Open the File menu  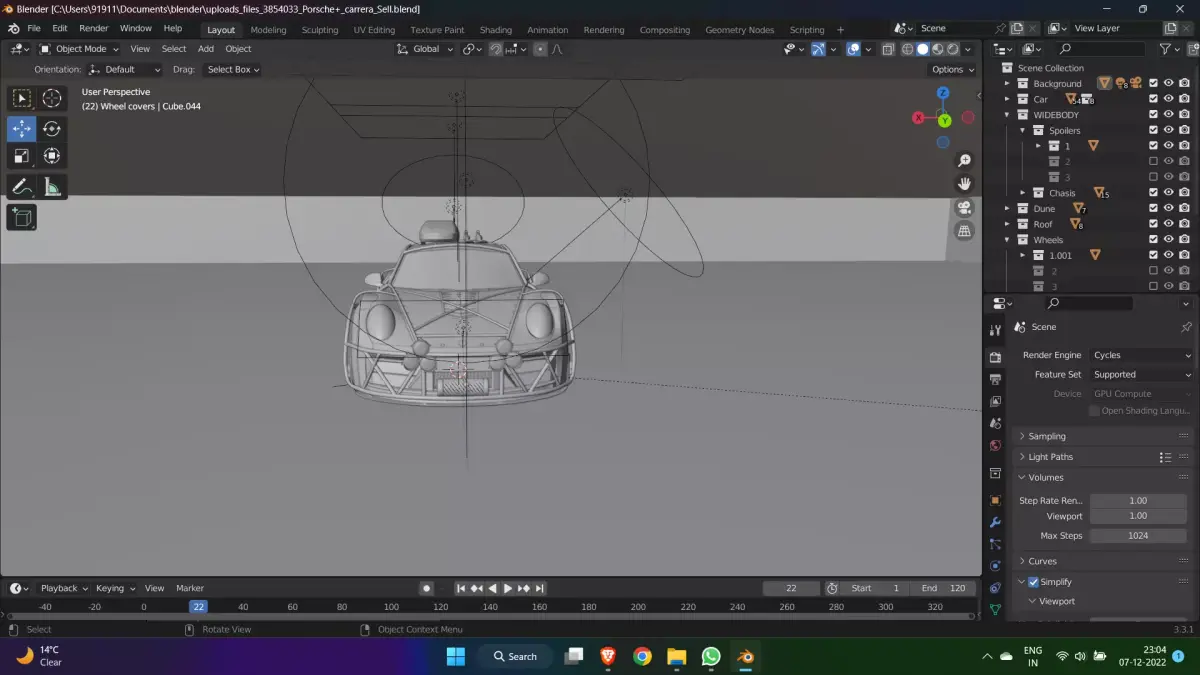point(34,28)
